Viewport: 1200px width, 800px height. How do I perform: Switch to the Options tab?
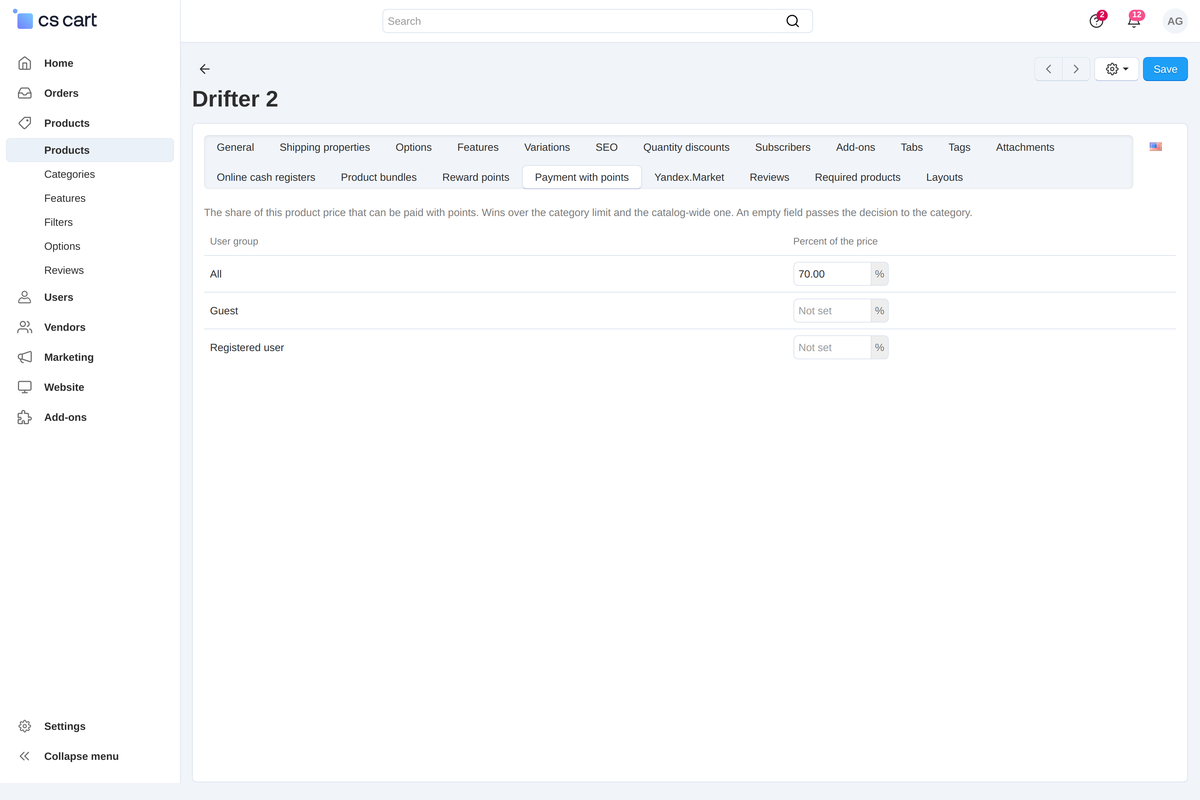pyautogui.click(x=413, y=147)
